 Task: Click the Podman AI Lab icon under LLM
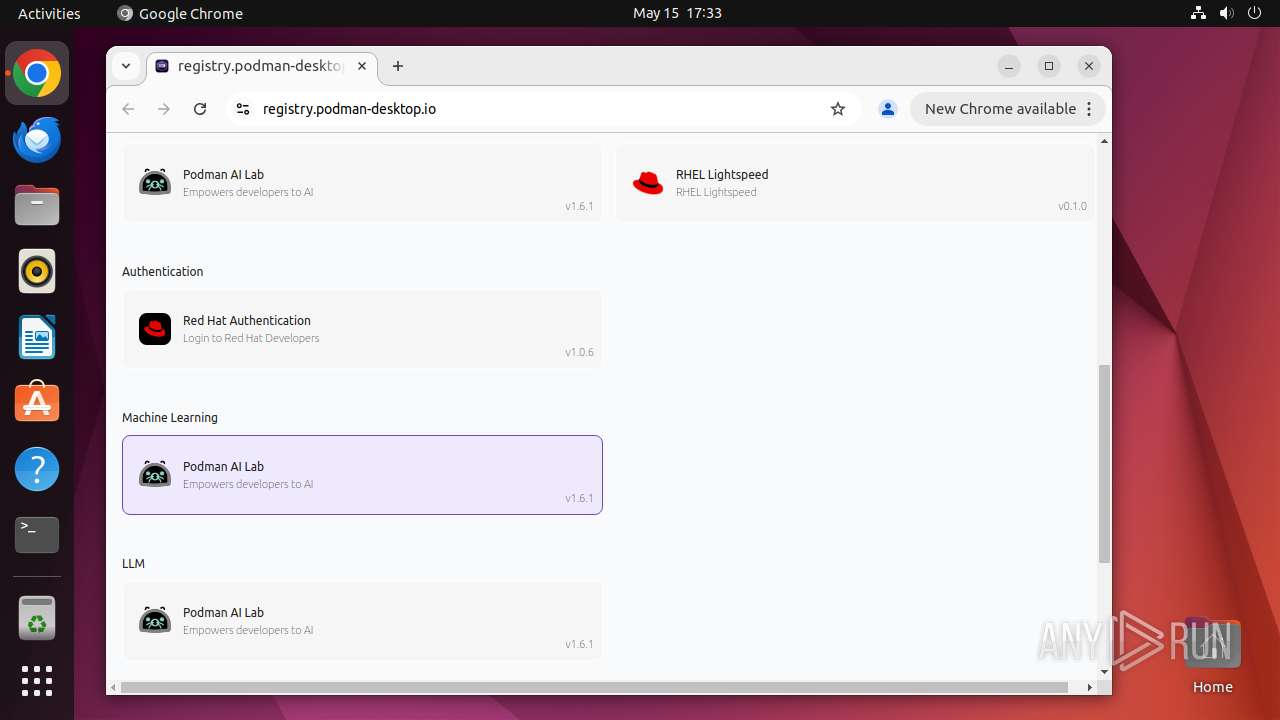[x=155, y=620]
